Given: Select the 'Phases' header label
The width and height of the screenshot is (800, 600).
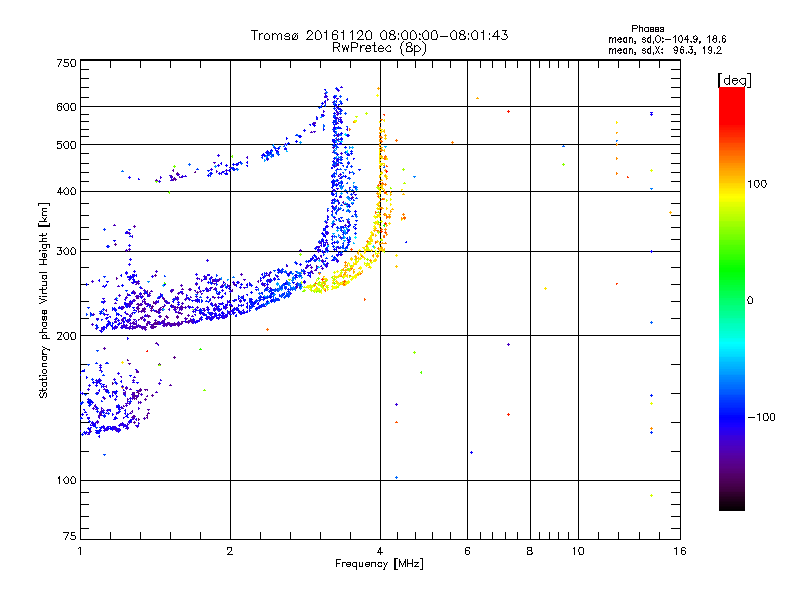Looking at the screenshot, I should (x=647, y=29).
